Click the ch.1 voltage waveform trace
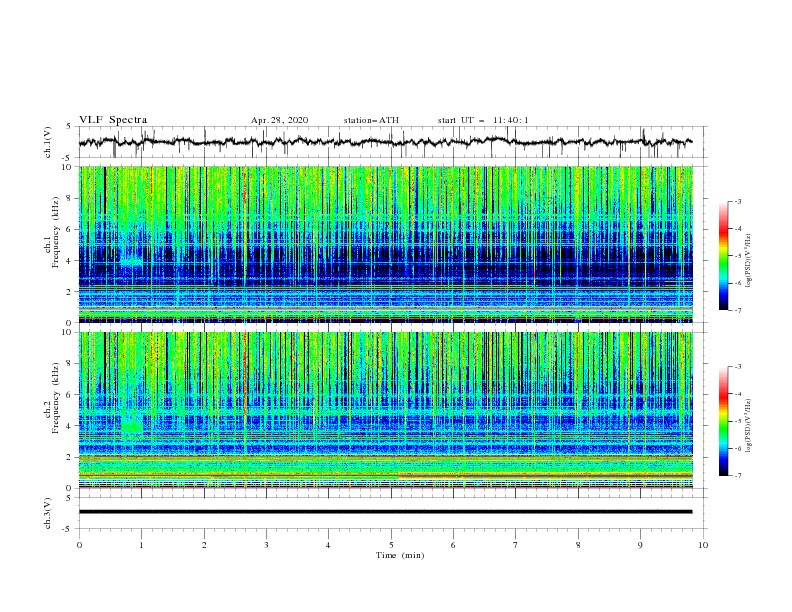Screen dimensions: 792x612 click(x=385, y=142)
